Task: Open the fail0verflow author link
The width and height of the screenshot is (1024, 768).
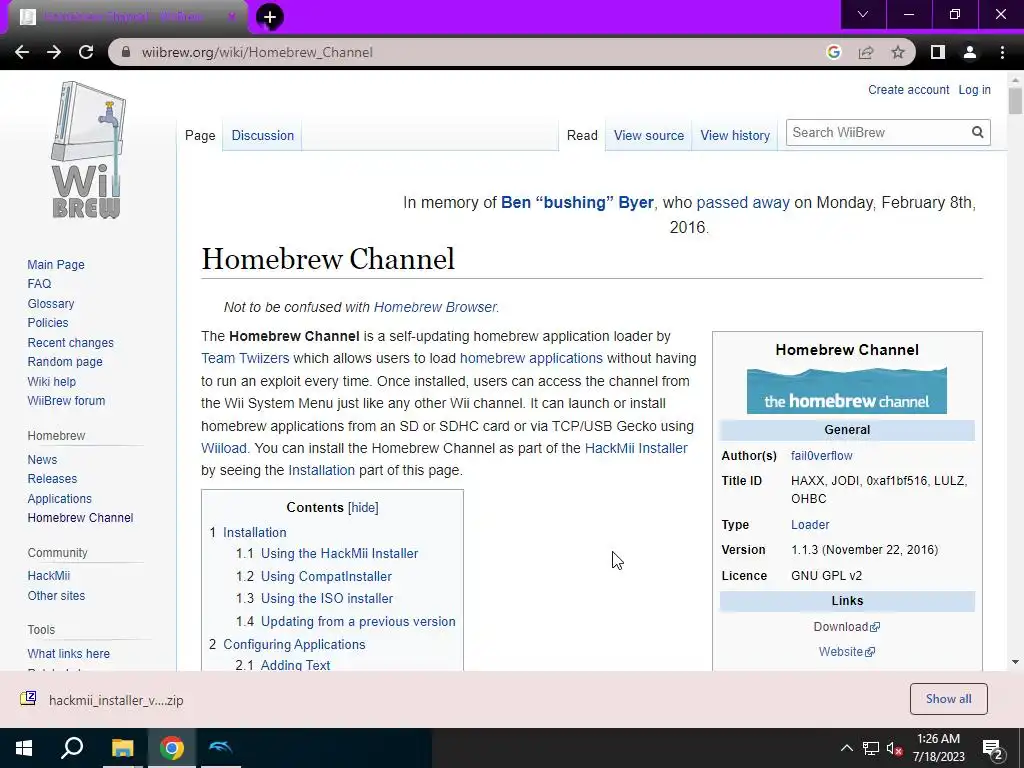Action: coord(822,455)
